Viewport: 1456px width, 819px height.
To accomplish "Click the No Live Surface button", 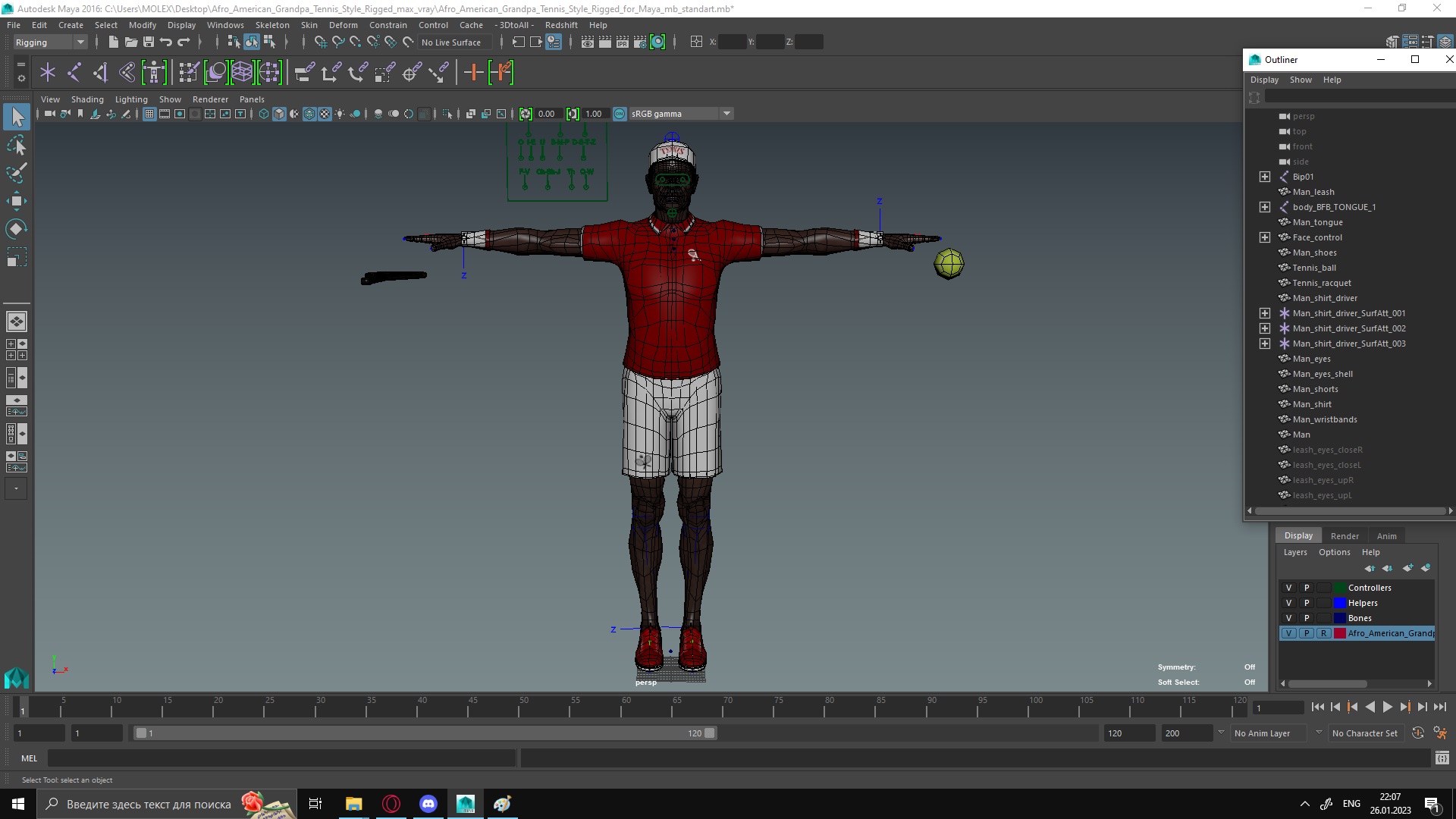I will [x=451, y=42].
